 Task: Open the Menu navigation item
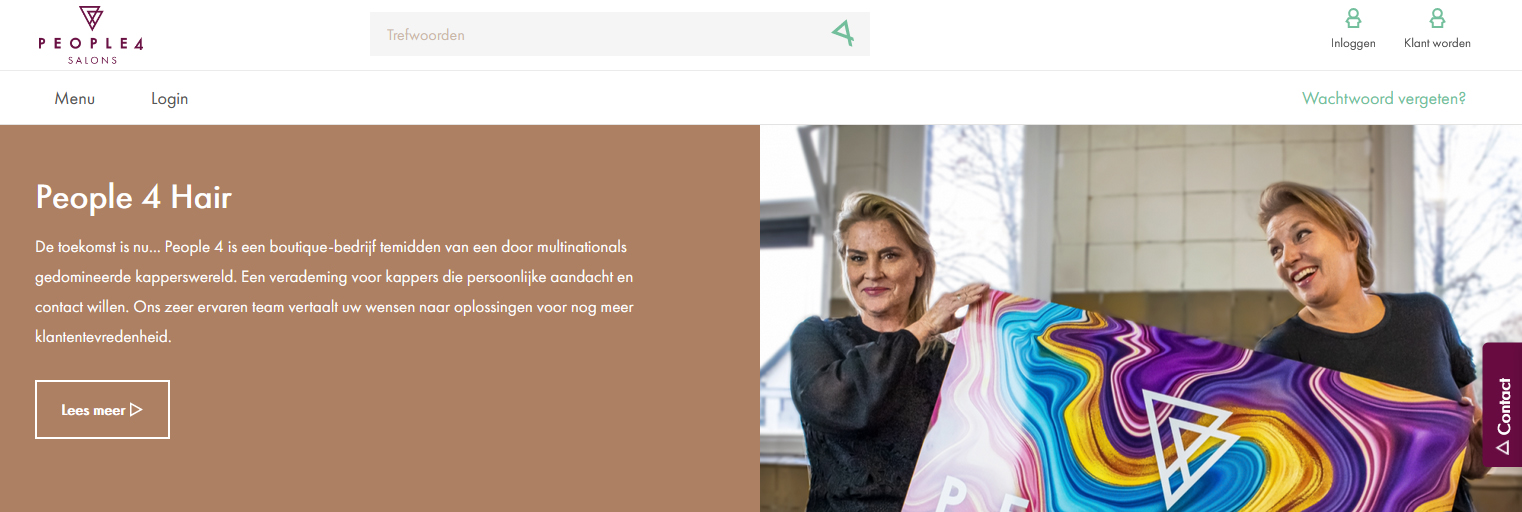75,98
